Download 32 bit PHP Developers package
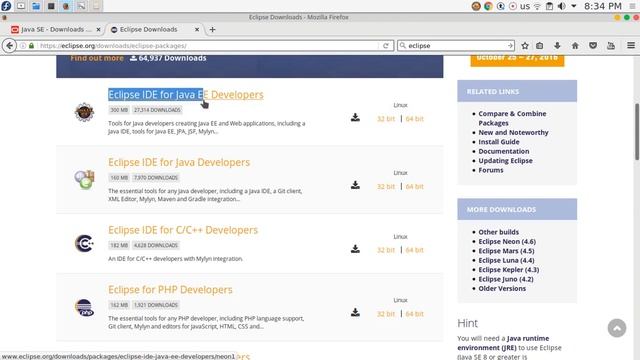This screenshot has height=360, width=640. tap(386, 314)
